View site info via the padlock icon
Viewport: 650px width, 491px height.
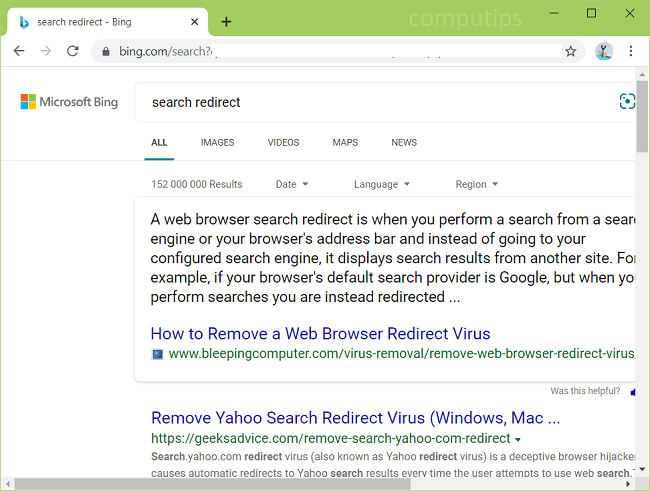coord(106,51)
